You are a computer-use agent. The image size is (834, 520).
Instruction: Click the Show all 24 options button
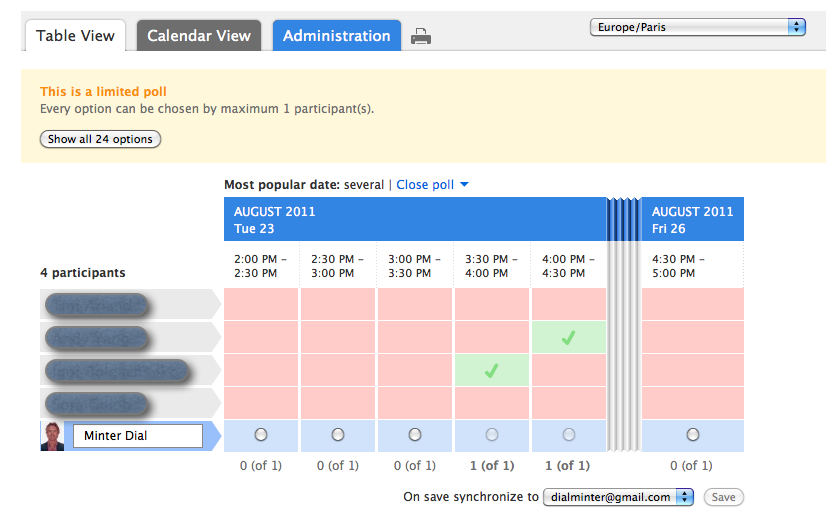click(x=100, y=139)
